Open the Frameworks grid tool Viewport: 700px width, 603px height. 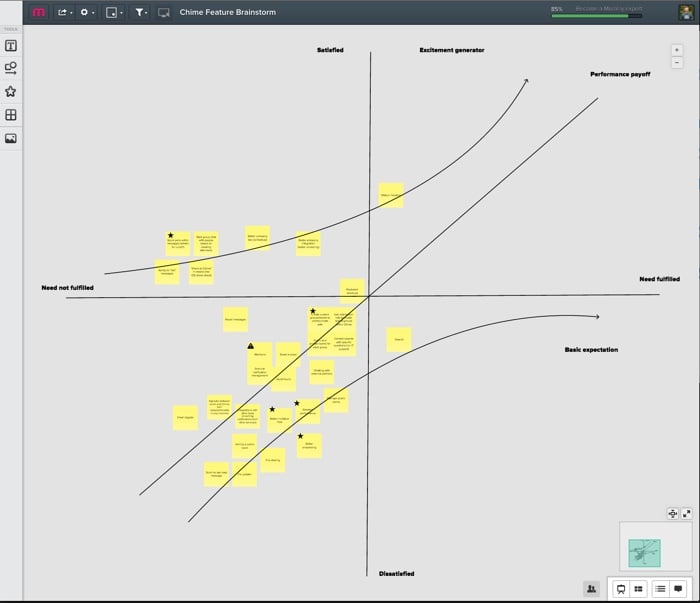11,115
